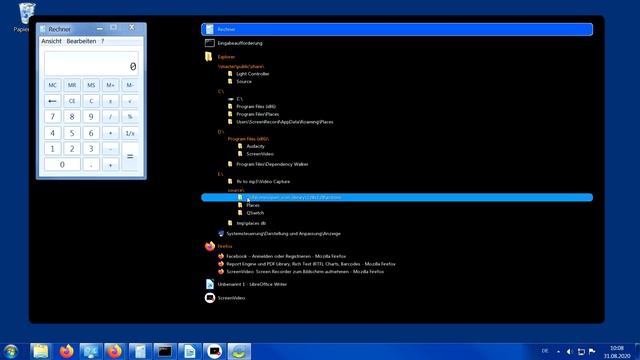Open LibreOffice Writer taskbar icon
This screenshot has height=360, width=640.
(189, 351)
